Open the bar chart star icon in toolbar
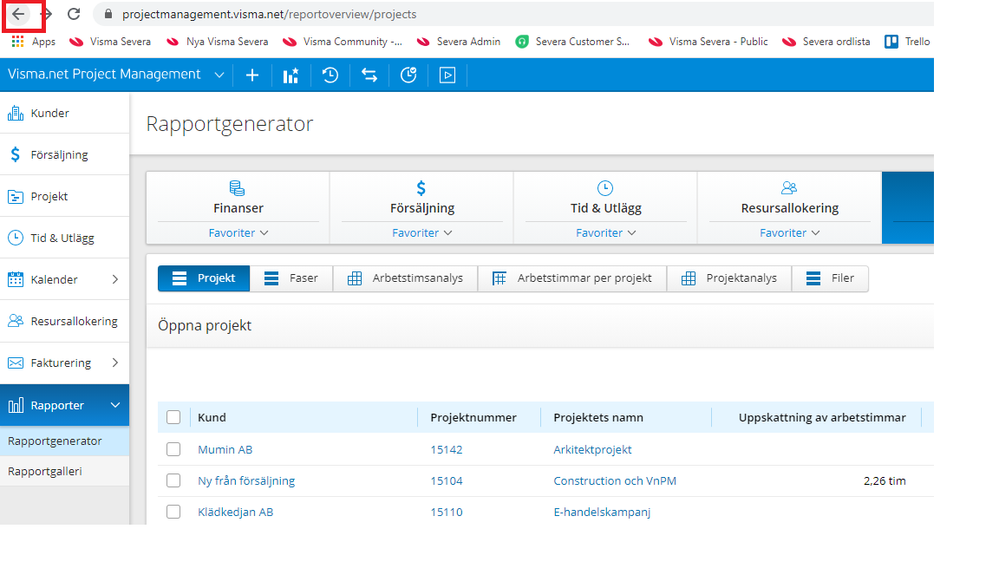This screenshot has width=999, height=562. 291,75
